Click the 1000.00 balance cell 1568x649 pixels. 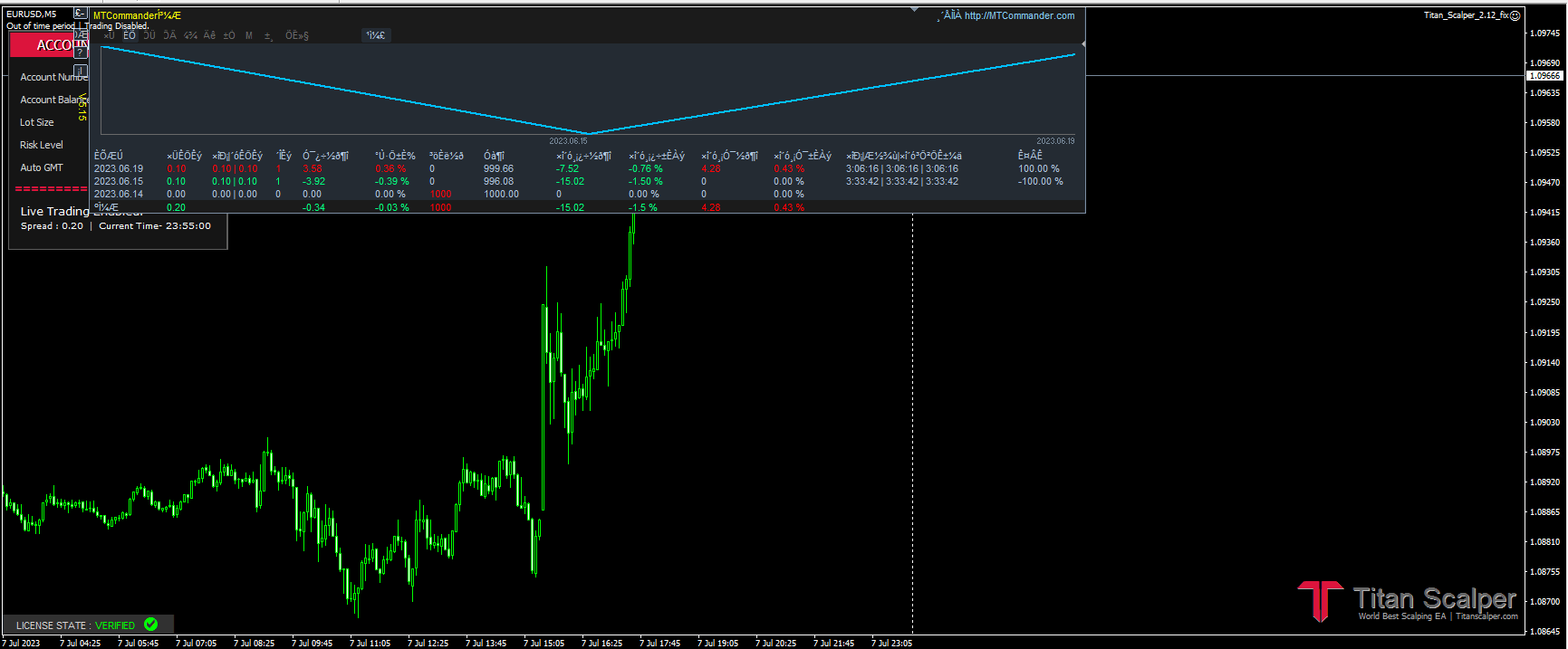pos(501,194)
